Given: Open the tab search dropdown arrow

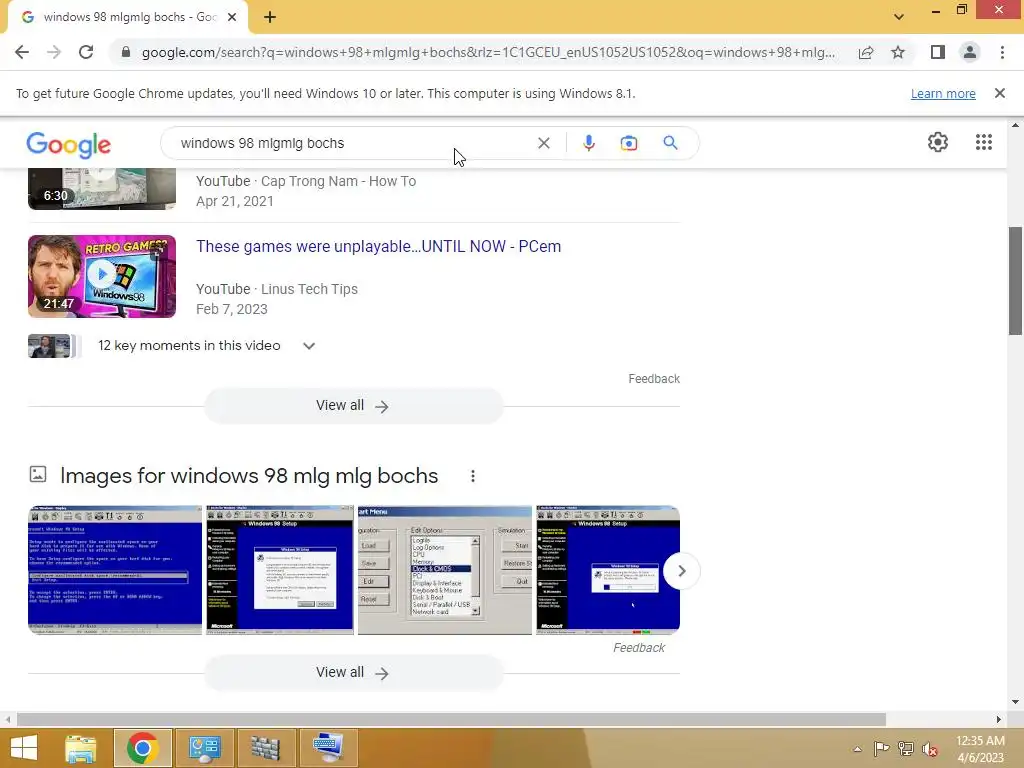Looking at the screenshot, I should (x=899, y=17).
